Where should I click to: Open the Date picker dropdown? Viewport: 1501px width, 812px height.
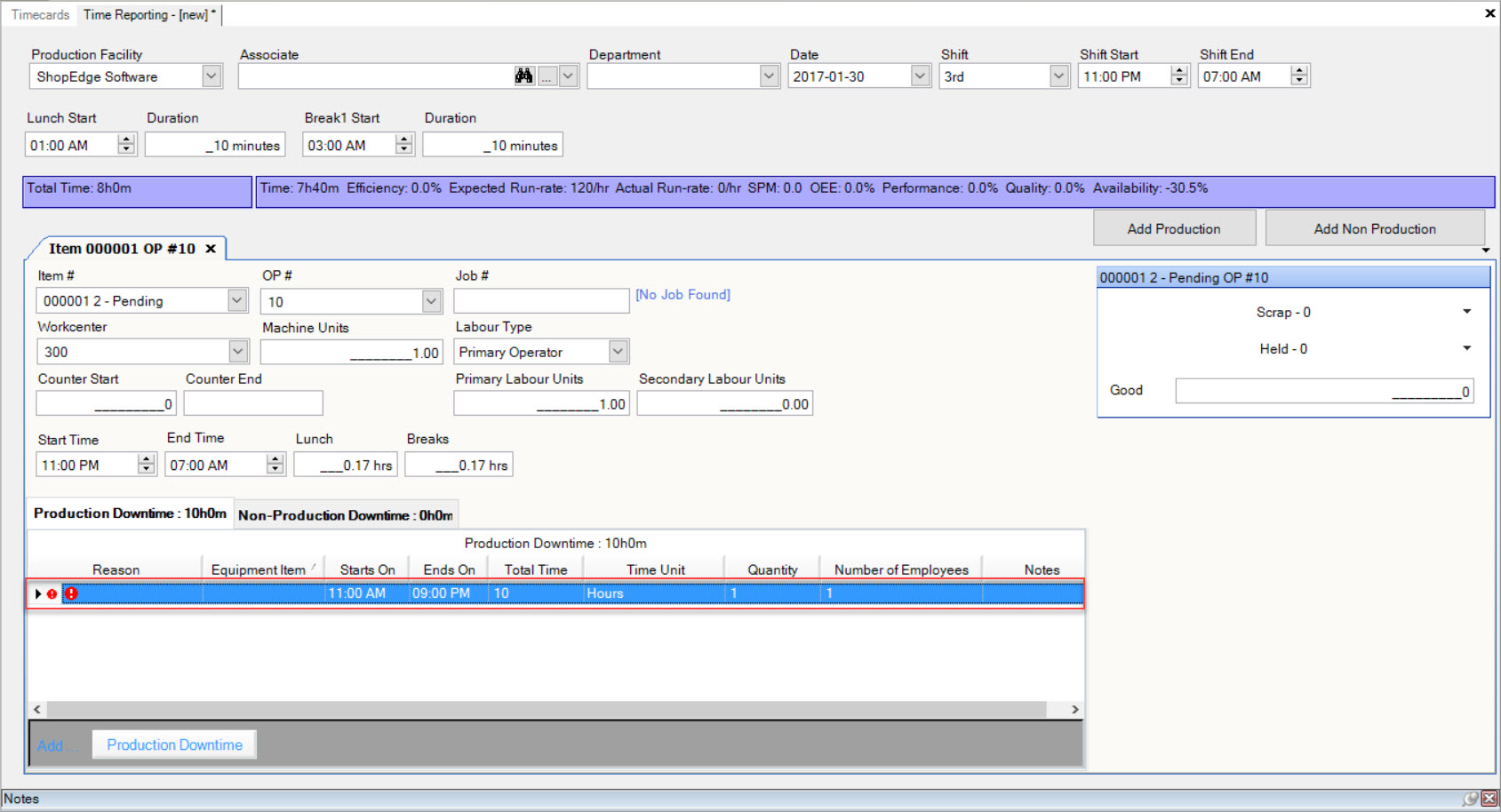[921, 76]
